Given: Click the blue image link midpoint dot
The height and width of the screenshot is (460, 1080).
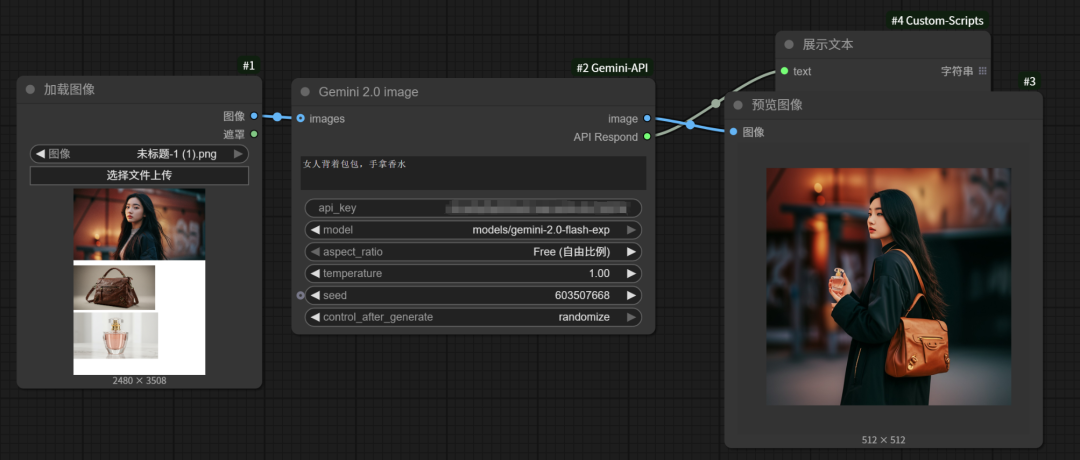Looking at the screenshot, I should (690, 125).
